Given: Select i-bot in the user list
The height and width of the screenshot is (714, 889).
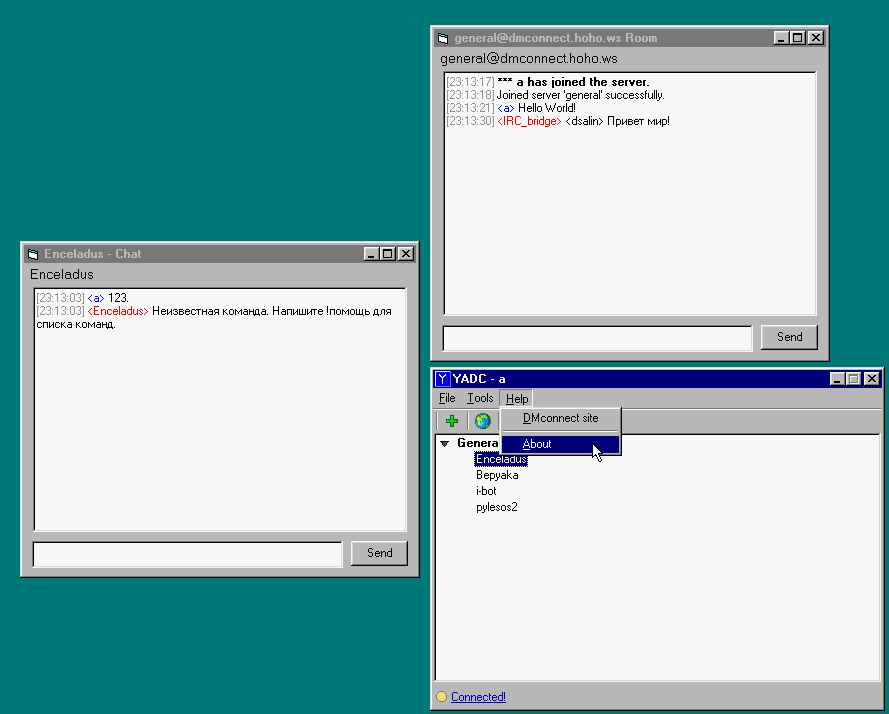Looking at the screenshot, I should [x=486, y=491].
